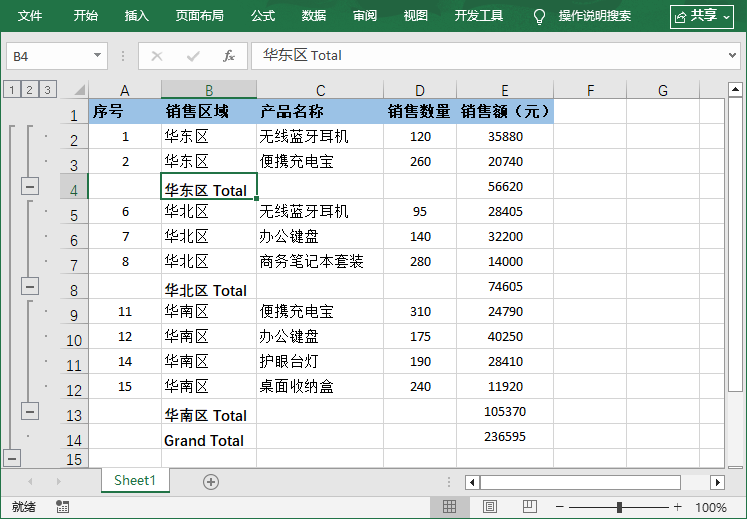Image resolution: width=747 pixels, height=519 pixels.
Task: Click horizontal scrollbar left arrow
Action: [472, 482]
